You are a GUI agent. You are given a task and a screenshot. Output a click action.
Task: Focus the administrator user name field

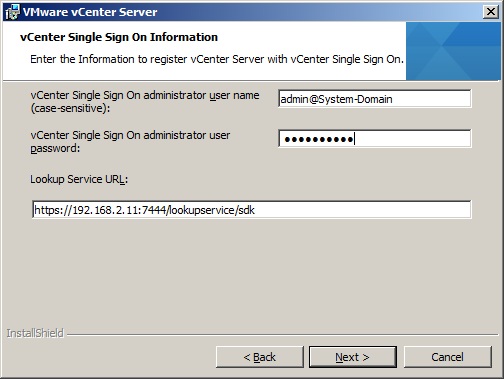click(x=375, y=99)
